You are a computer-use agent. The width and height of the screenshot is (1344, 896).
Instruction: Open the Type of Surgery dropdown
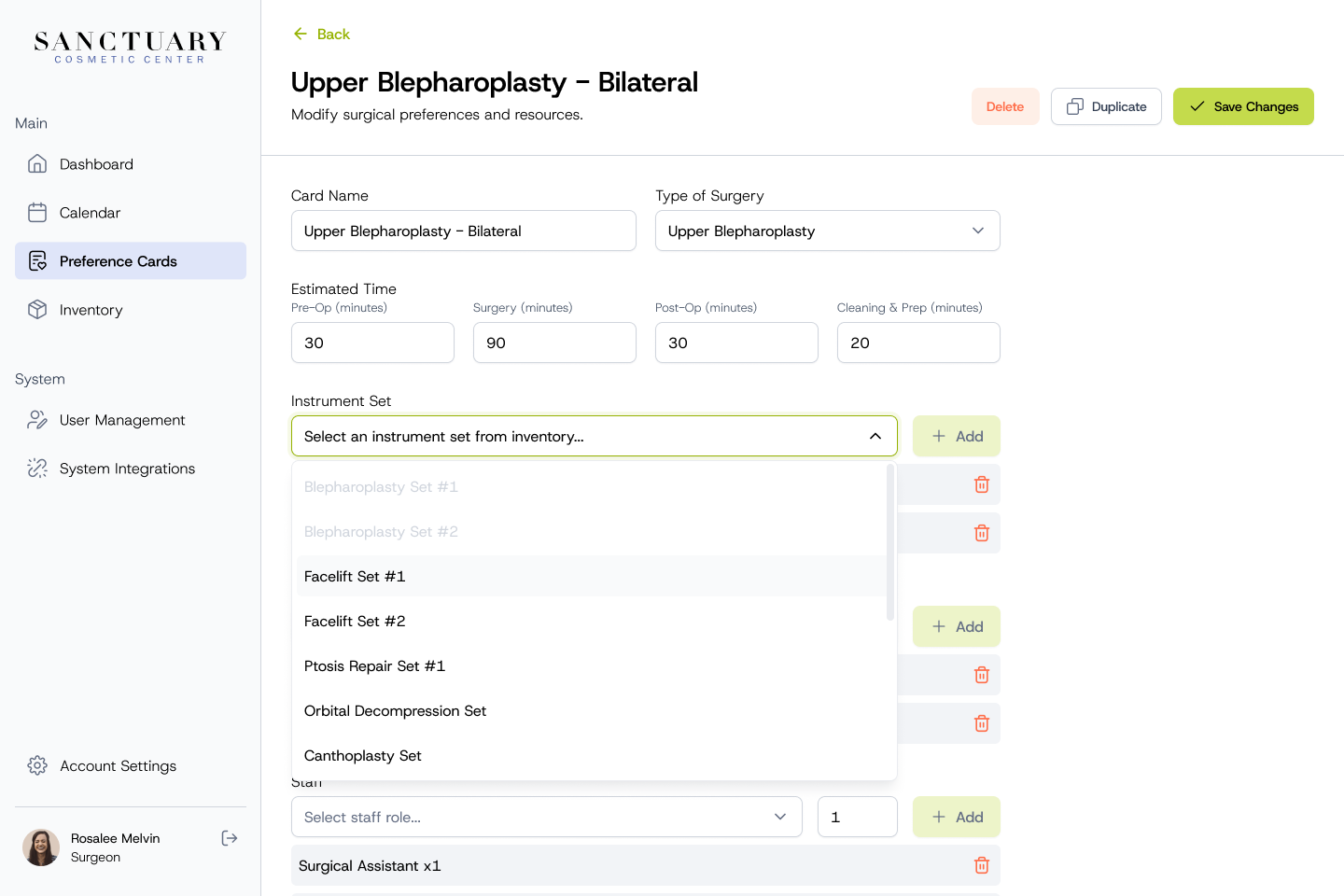[828, 231]
